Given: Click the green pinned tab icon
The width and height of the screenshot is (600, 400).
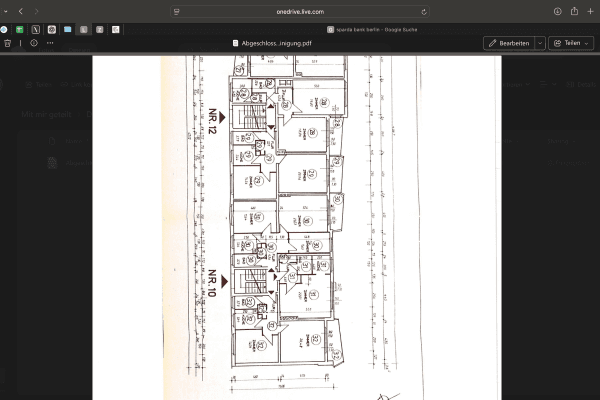Looking at the screenshot, I should click(x=19, y=30).
